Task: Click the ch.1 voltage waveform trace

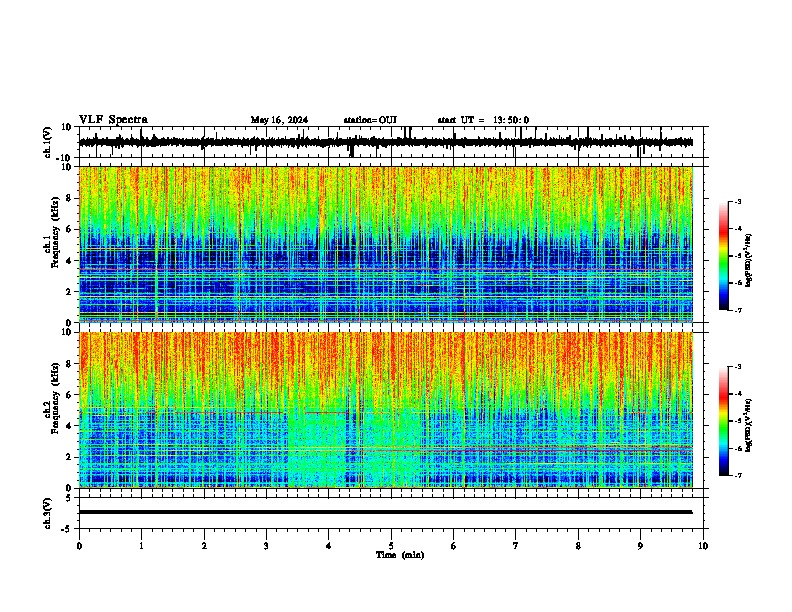Action: coord(386,142)
